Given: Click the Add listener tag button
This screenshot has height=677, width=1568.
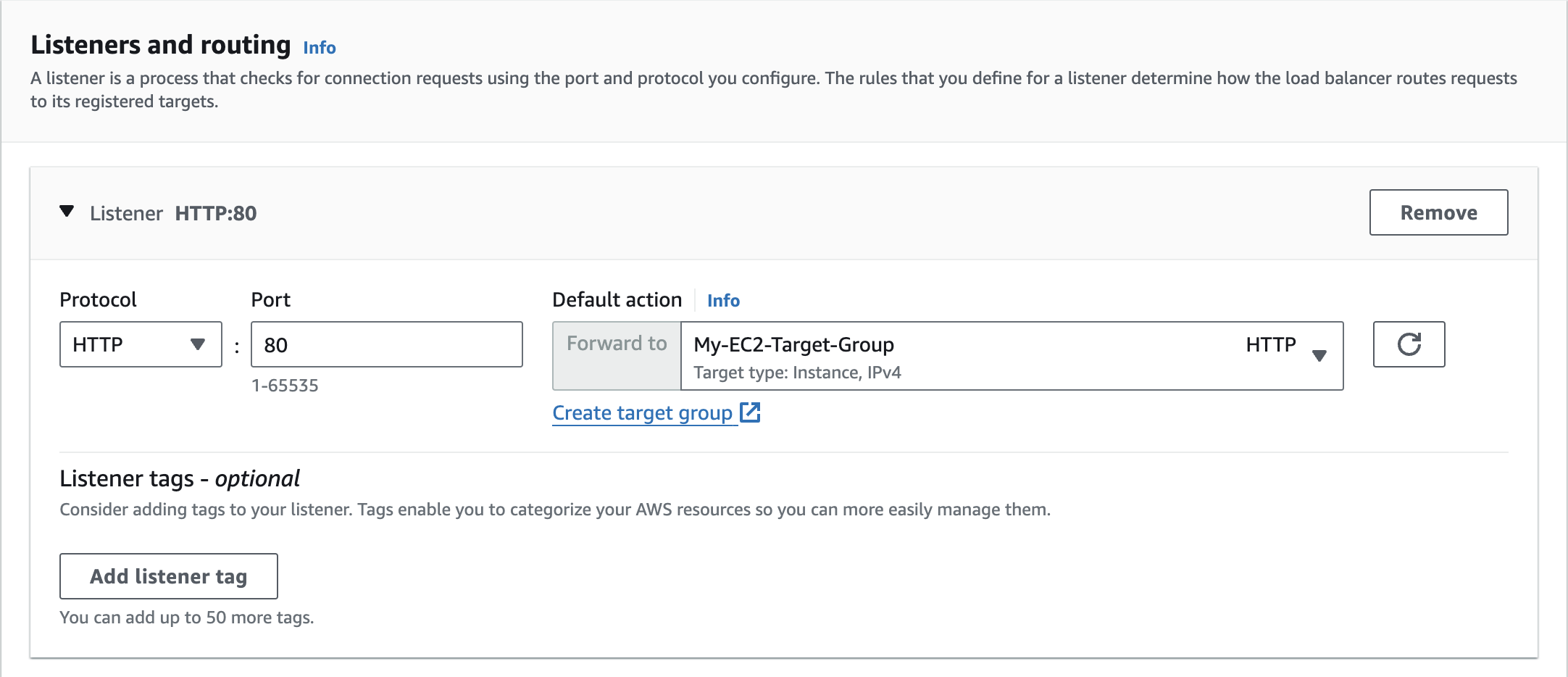Looking at the screenshot, I should (168, 576).
